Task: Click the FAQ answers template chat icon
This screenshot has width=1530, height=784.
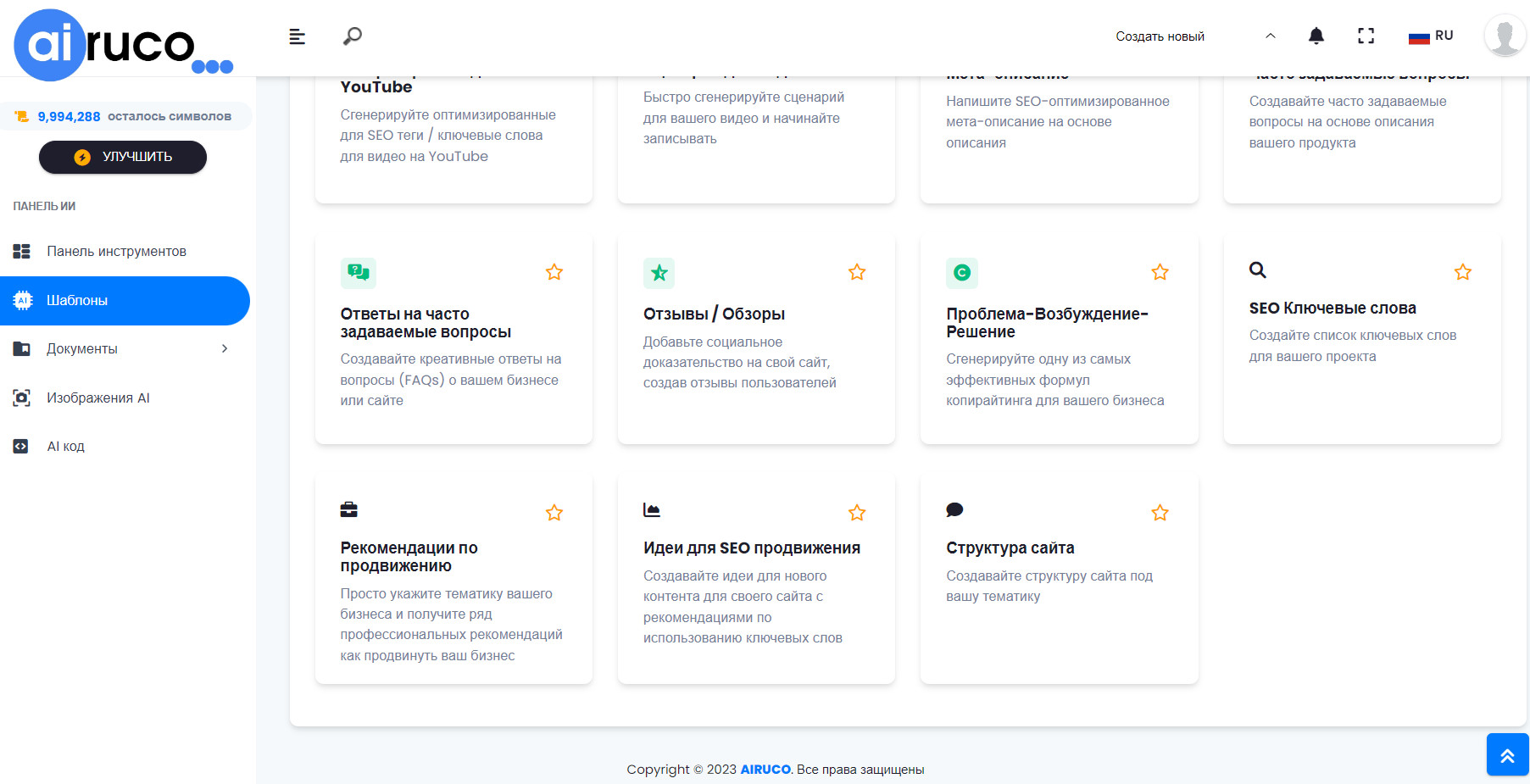Action: point(359,272)
